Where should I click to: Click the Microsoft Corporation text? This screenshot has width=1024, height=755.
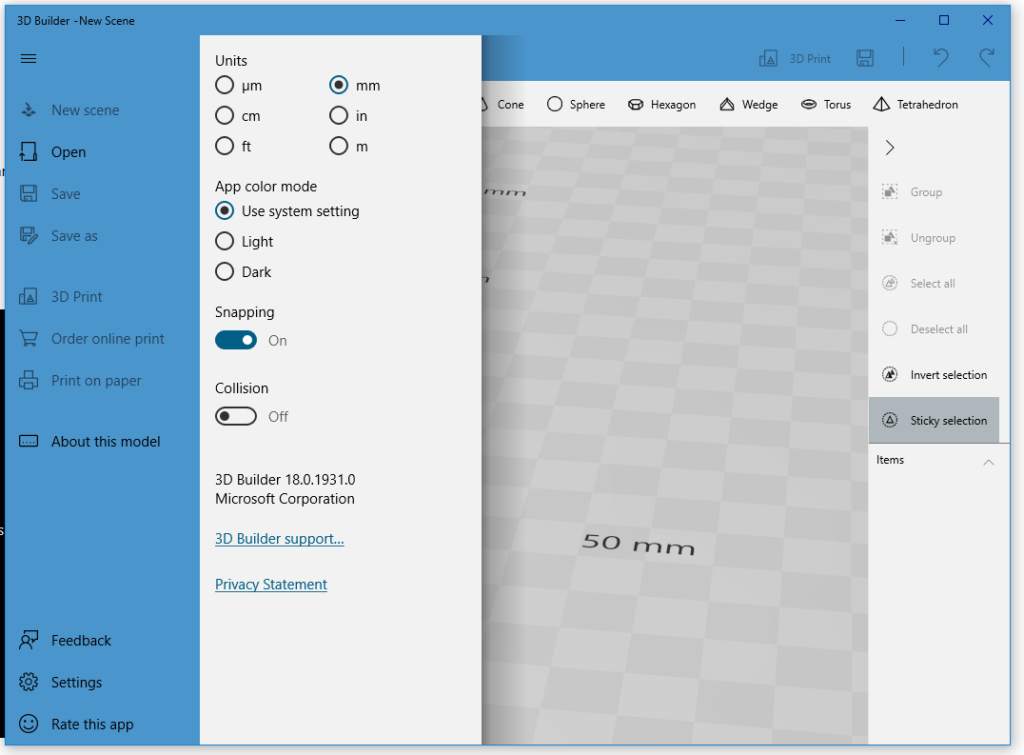(285, 499)
